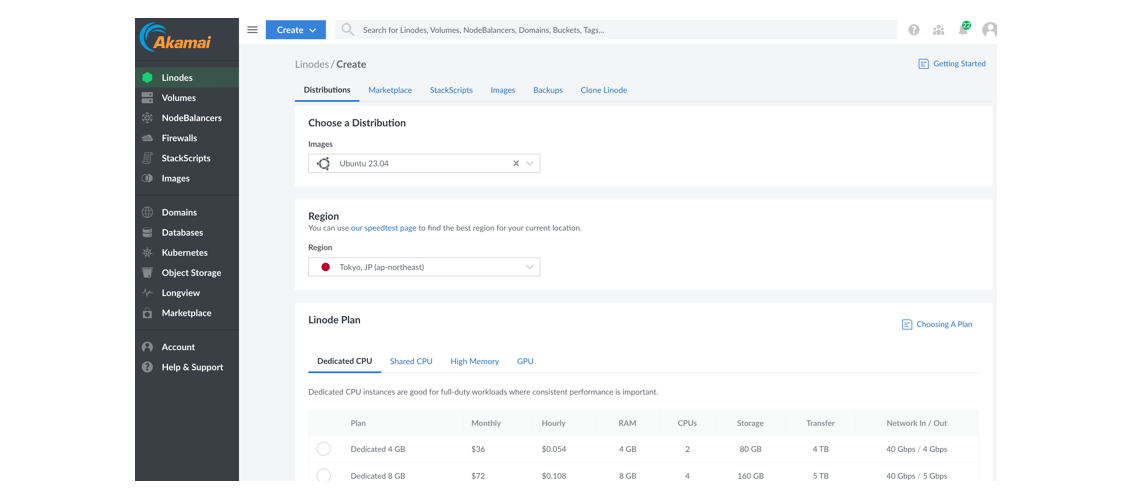Click the 40 Gbps / 4 Gbps cell

[917, 450]
